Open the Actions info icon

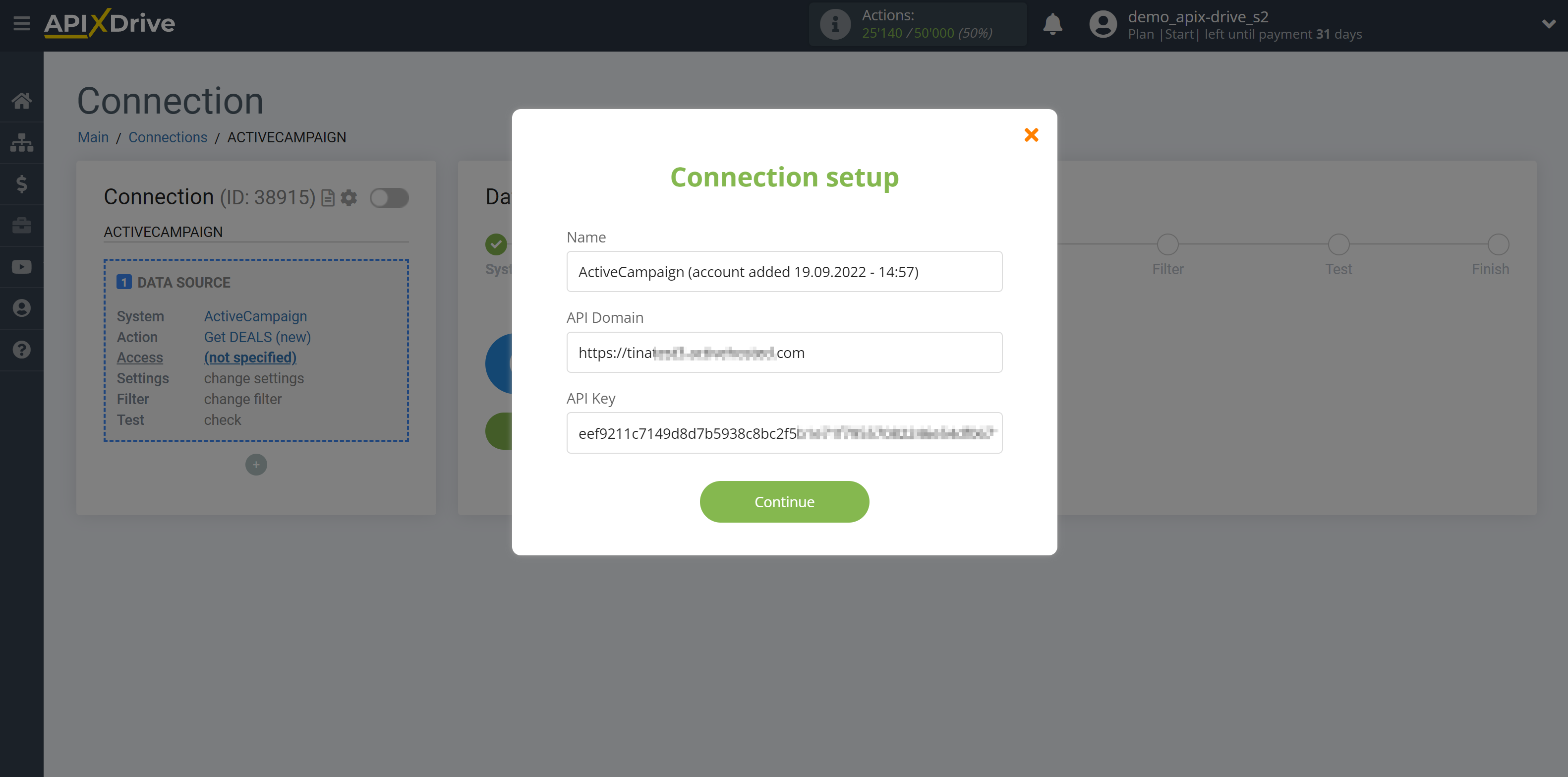pyautogui.click(x=835, y=24)
